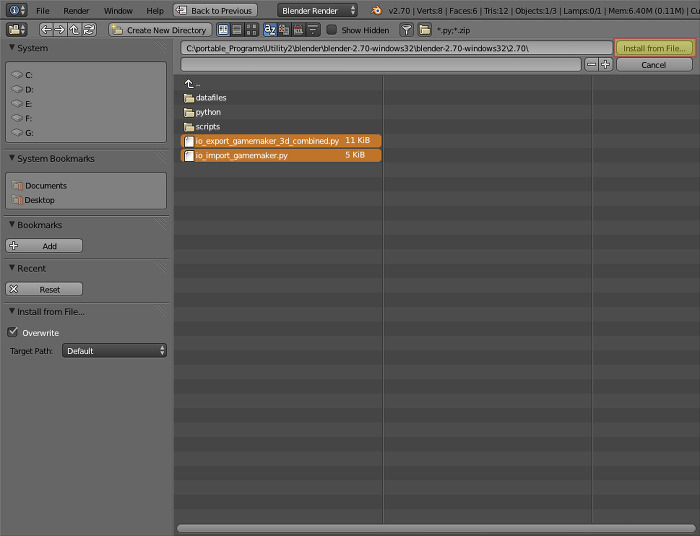Toggle the Overwrite checkbox
The width and height of the screenshot is (700, 536).
point(12,332)
